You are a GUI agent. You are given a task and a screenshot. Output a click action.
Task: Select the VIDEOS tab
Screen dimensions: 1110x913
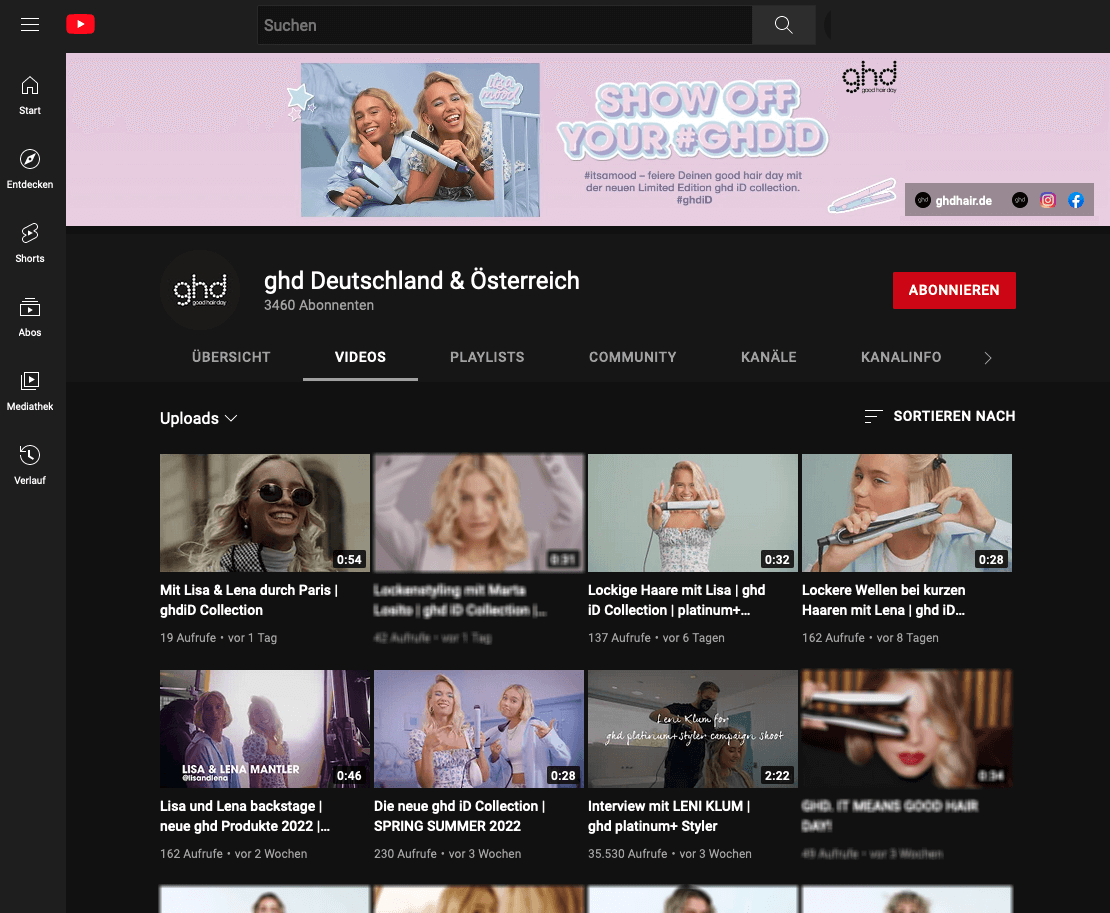(360, 357)
